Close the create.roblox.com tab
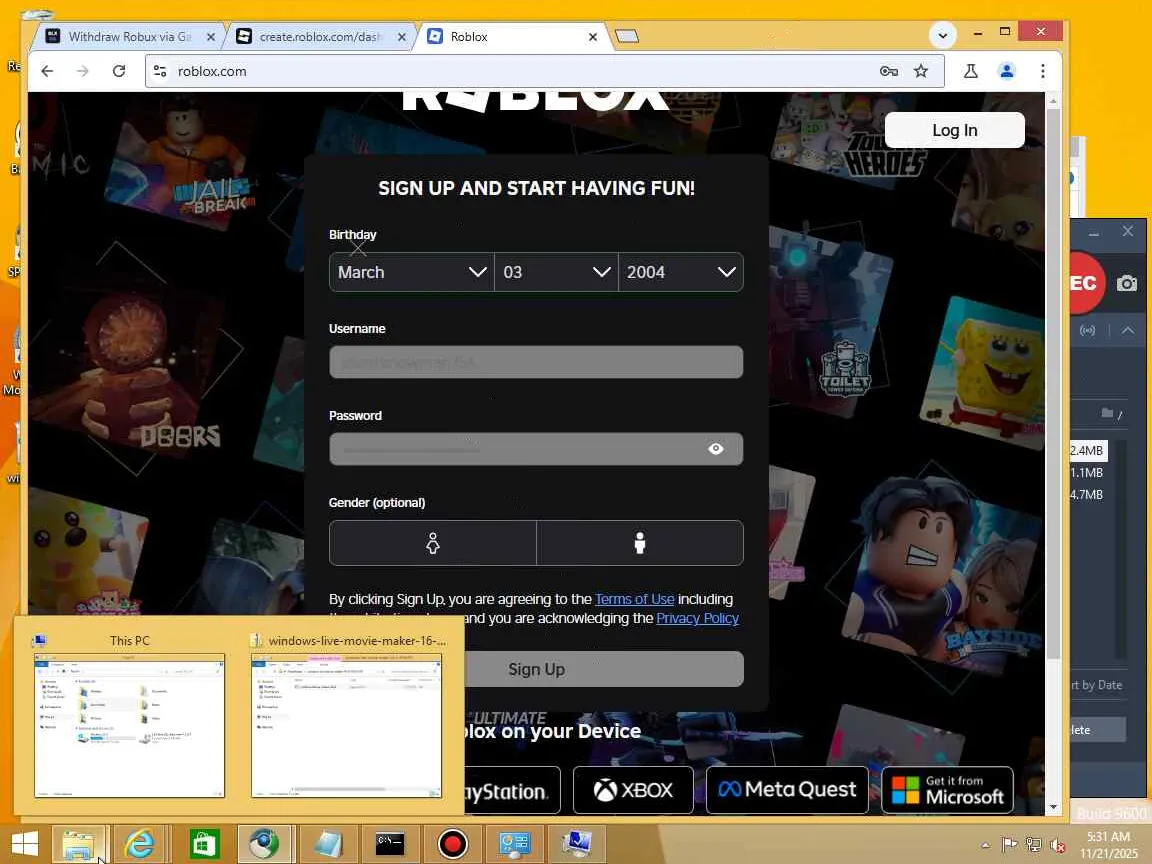1152x864 pixels. 402,37
